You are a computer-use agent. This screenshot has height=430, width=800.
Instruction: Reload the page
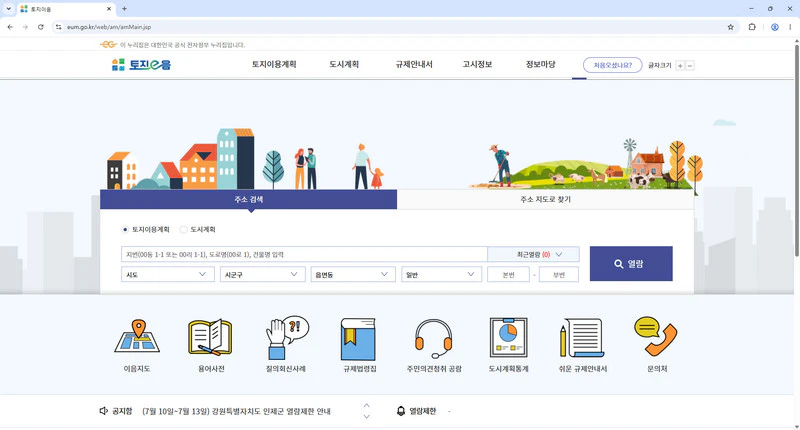[x=41, y=27]
